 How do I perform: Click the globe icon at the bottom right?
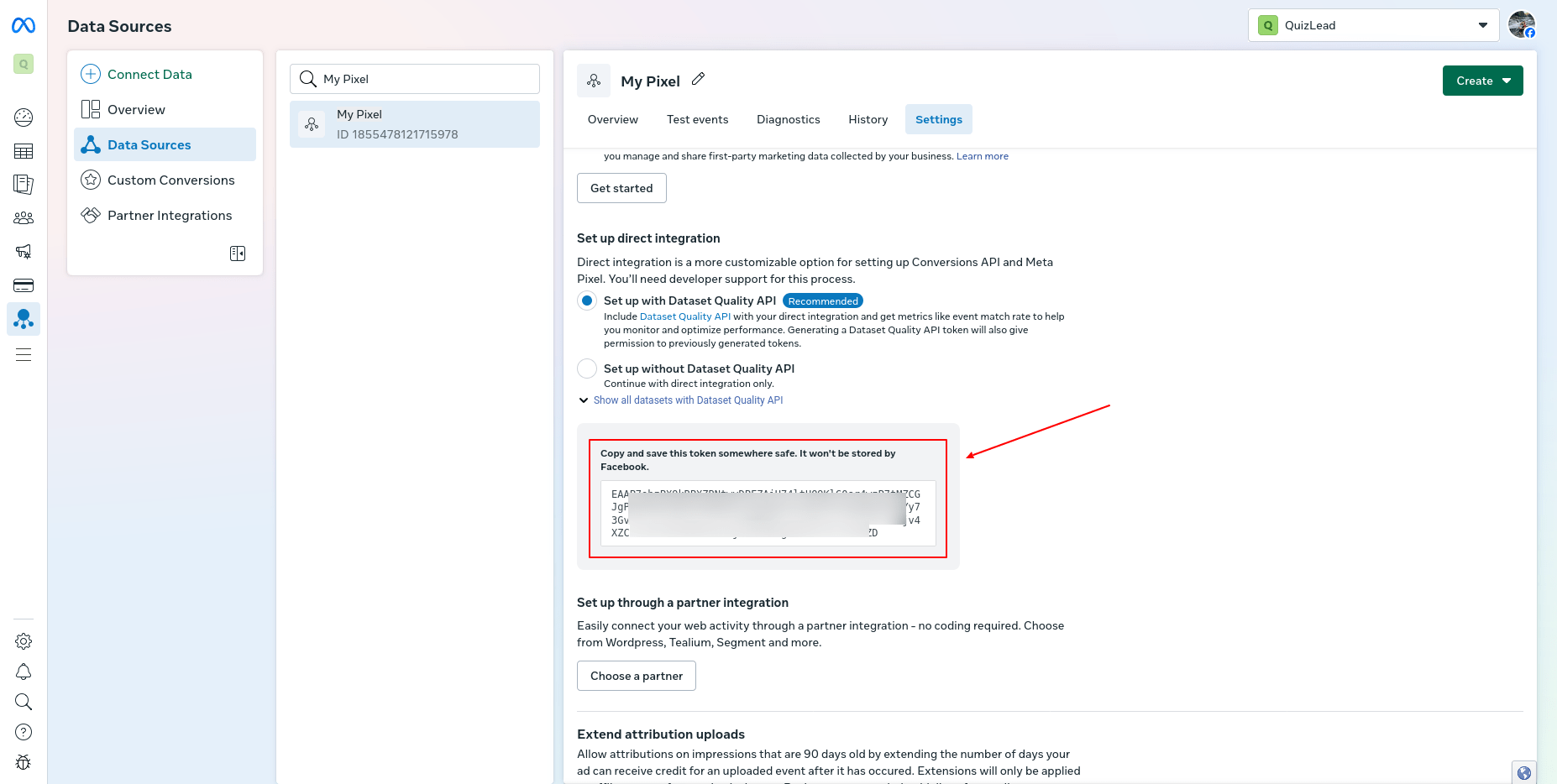(1524, 773)
